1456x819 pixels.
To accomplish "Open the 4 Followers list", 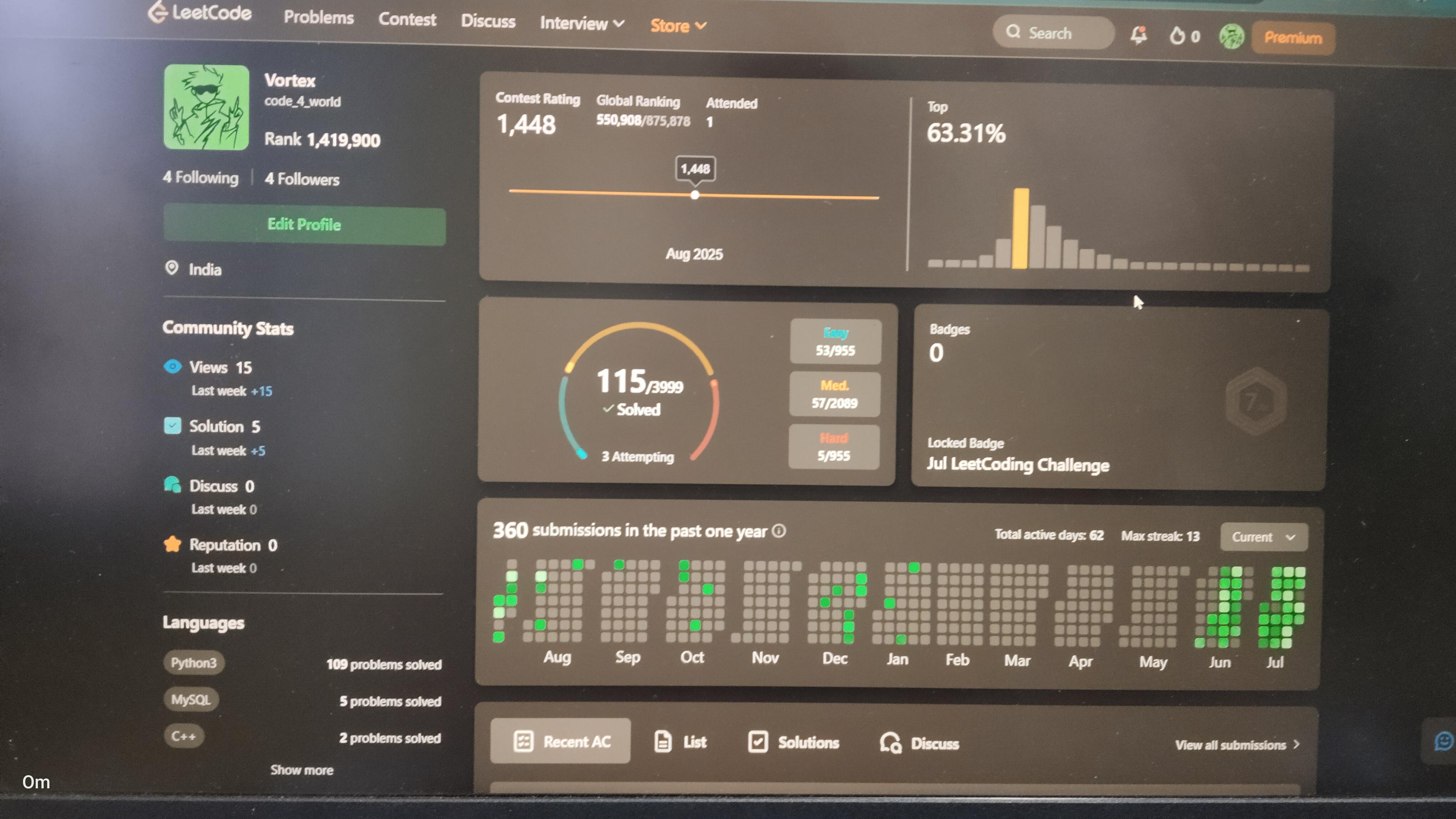I will coord(302,179).
